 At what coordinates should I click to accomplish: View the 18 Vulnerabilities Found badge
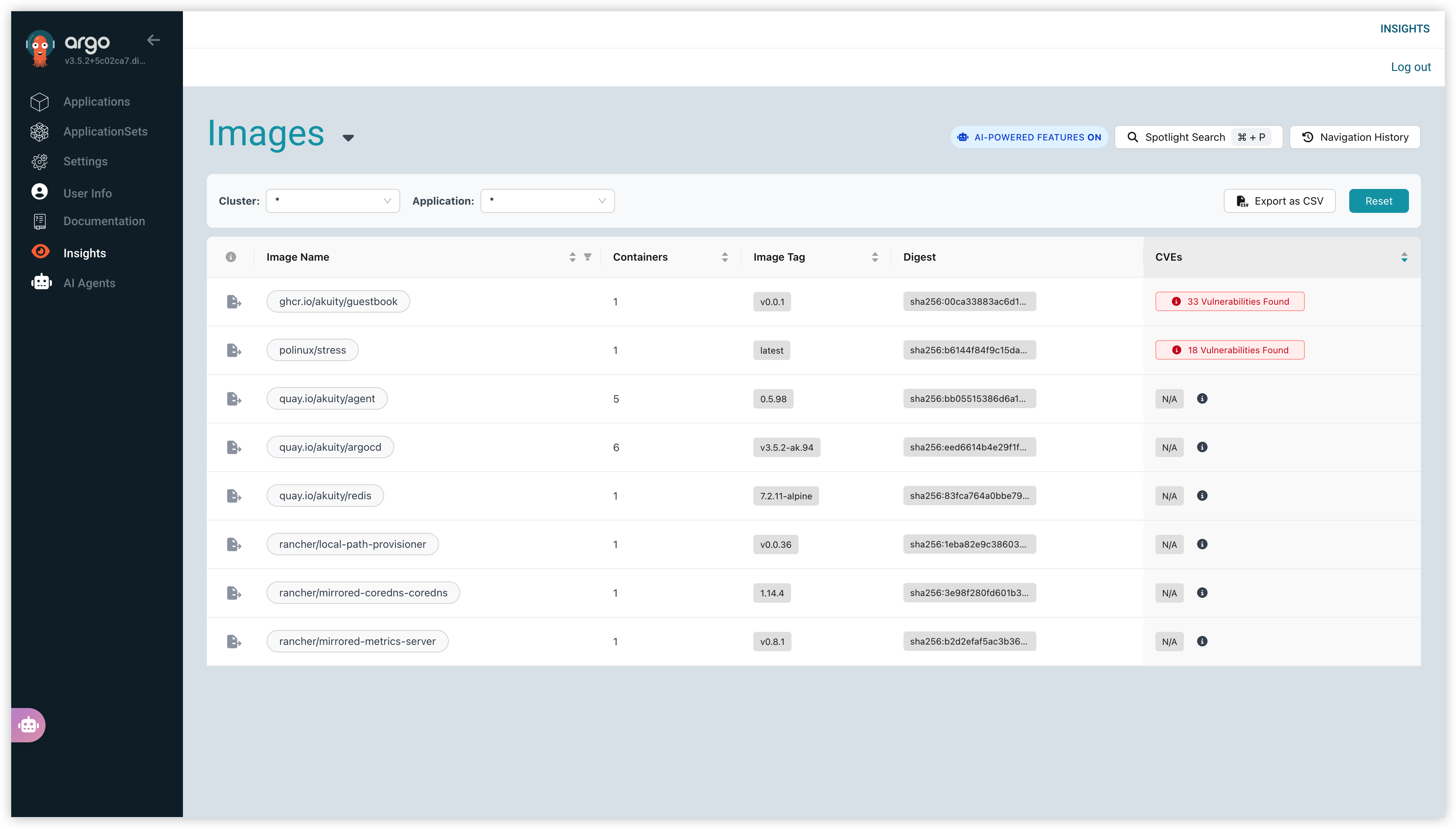[1229, 350]
